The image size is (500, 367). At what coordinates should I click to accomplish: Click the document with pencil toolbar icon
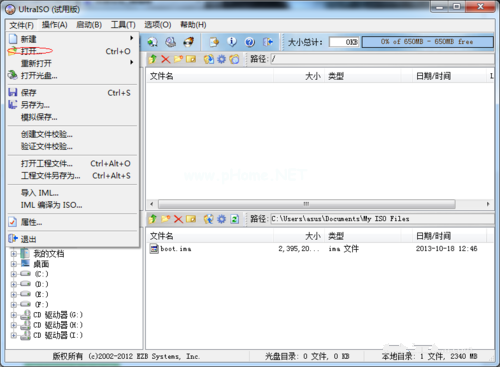point(214,42)
